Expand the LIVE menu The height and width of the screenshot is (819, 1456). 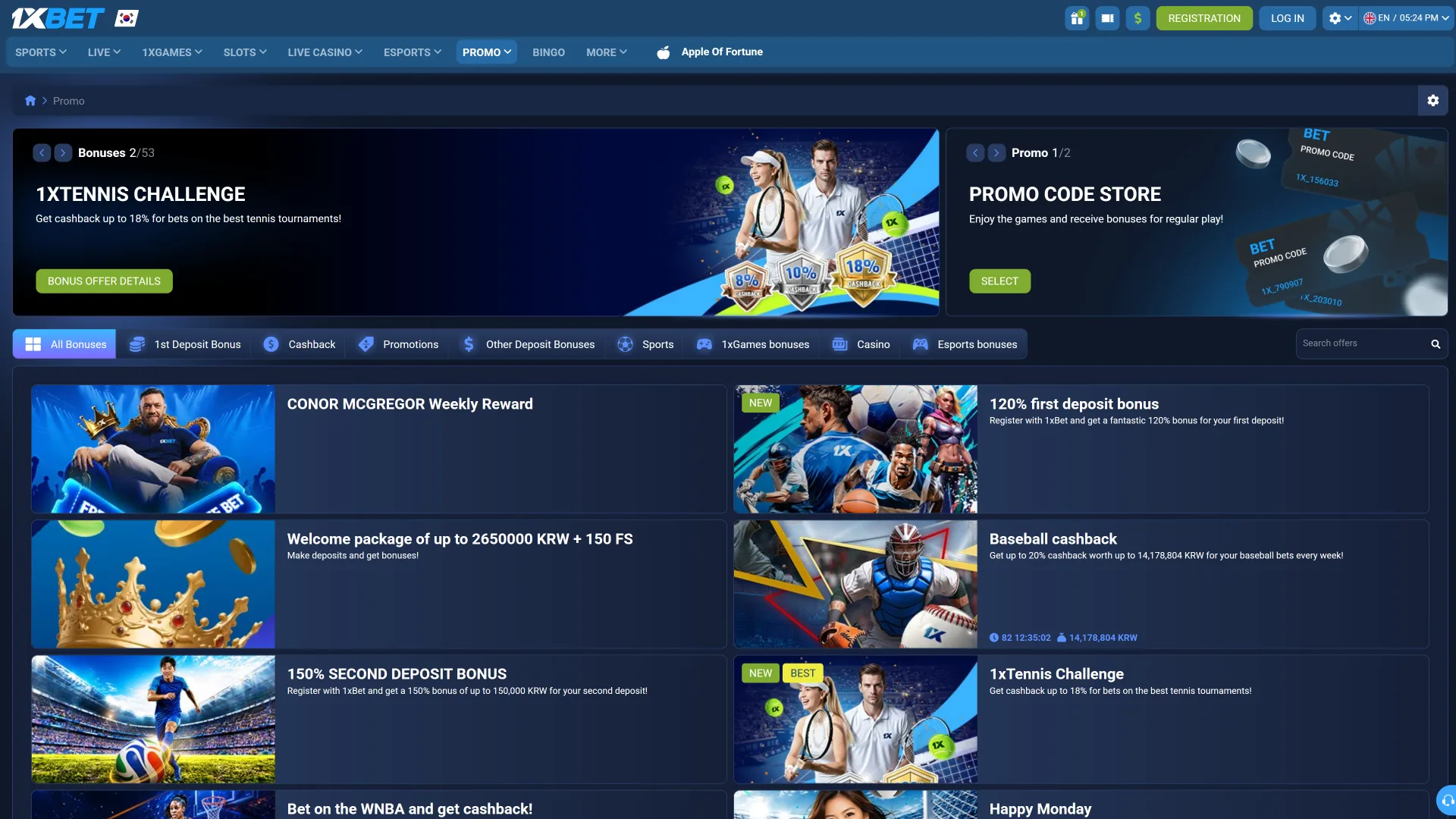point(104,52)
